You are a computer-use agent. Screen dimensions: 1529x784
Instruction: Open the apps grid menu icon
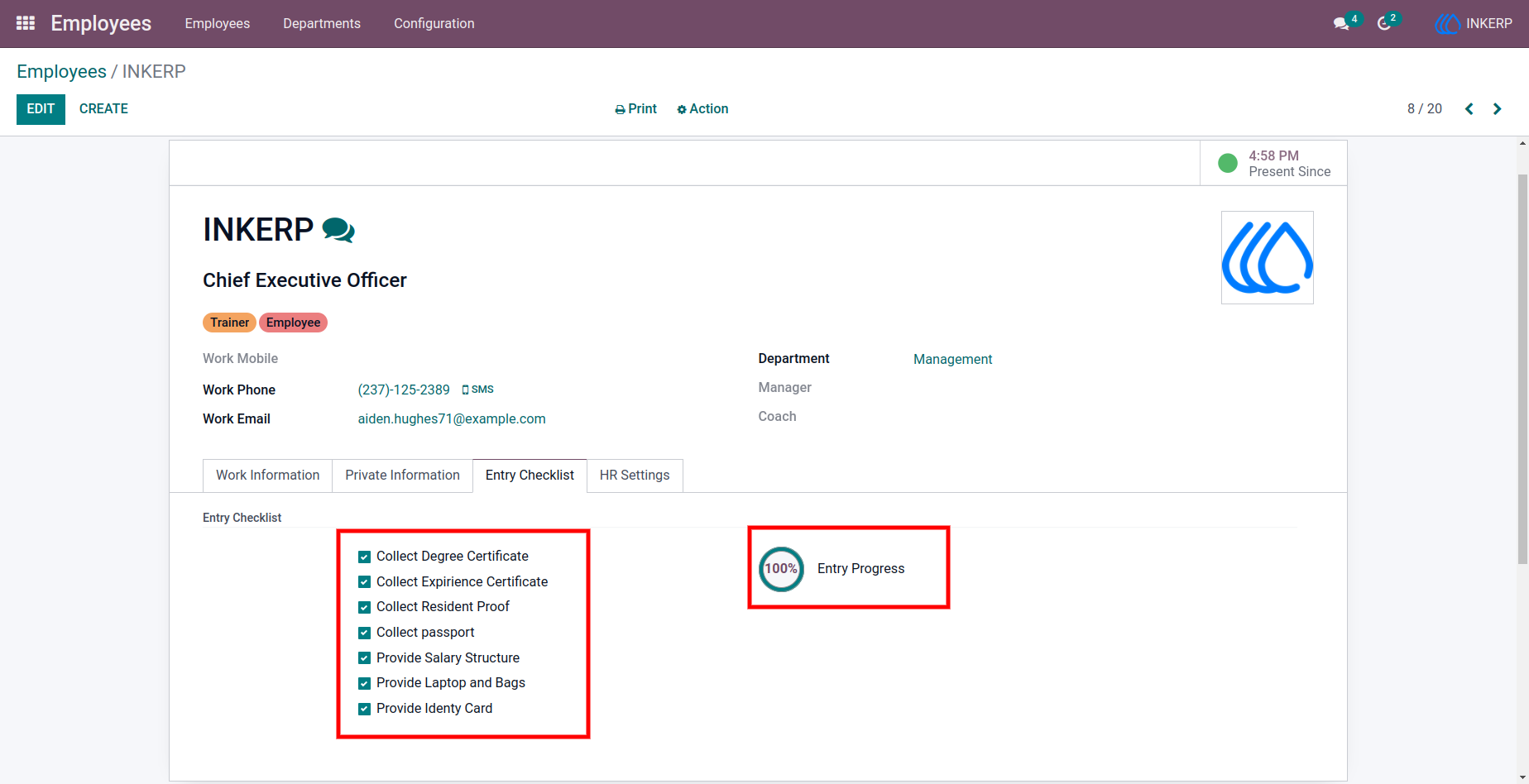tap(26, 23)
